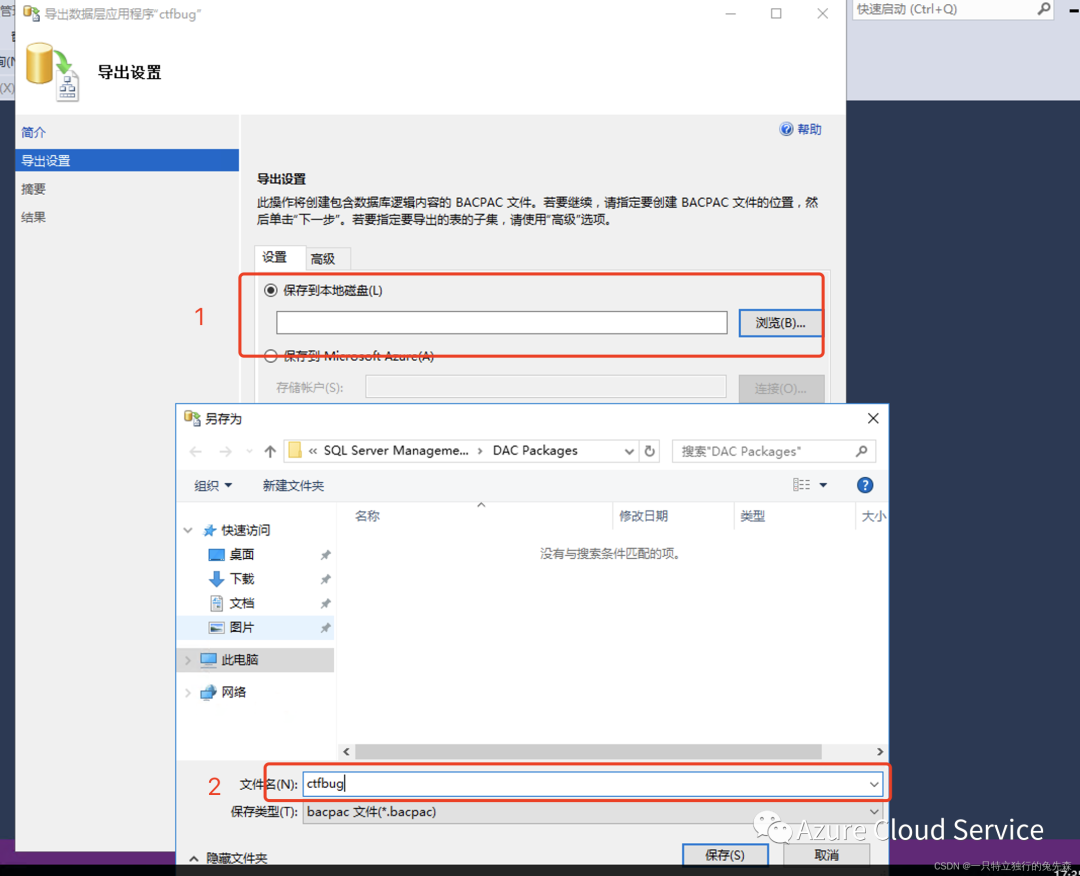Viewport: 1080px width, 876px height.
Task: Select Save to local disk radio button
Action: 271,291
